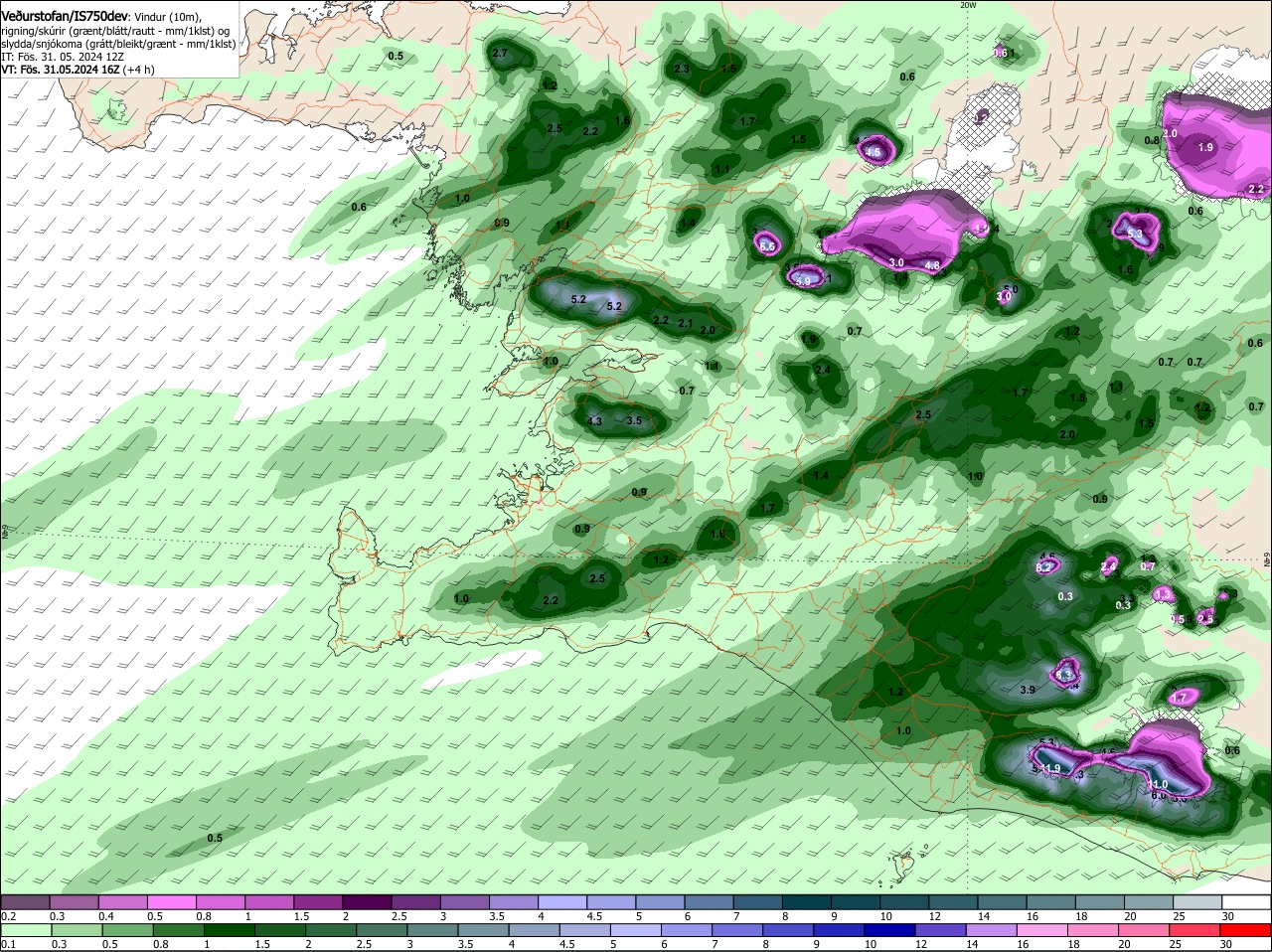Click lower legend row's lightest green 0.1 swatch
The height and width of the screenshot is (952, 1272).
point(25,930)
